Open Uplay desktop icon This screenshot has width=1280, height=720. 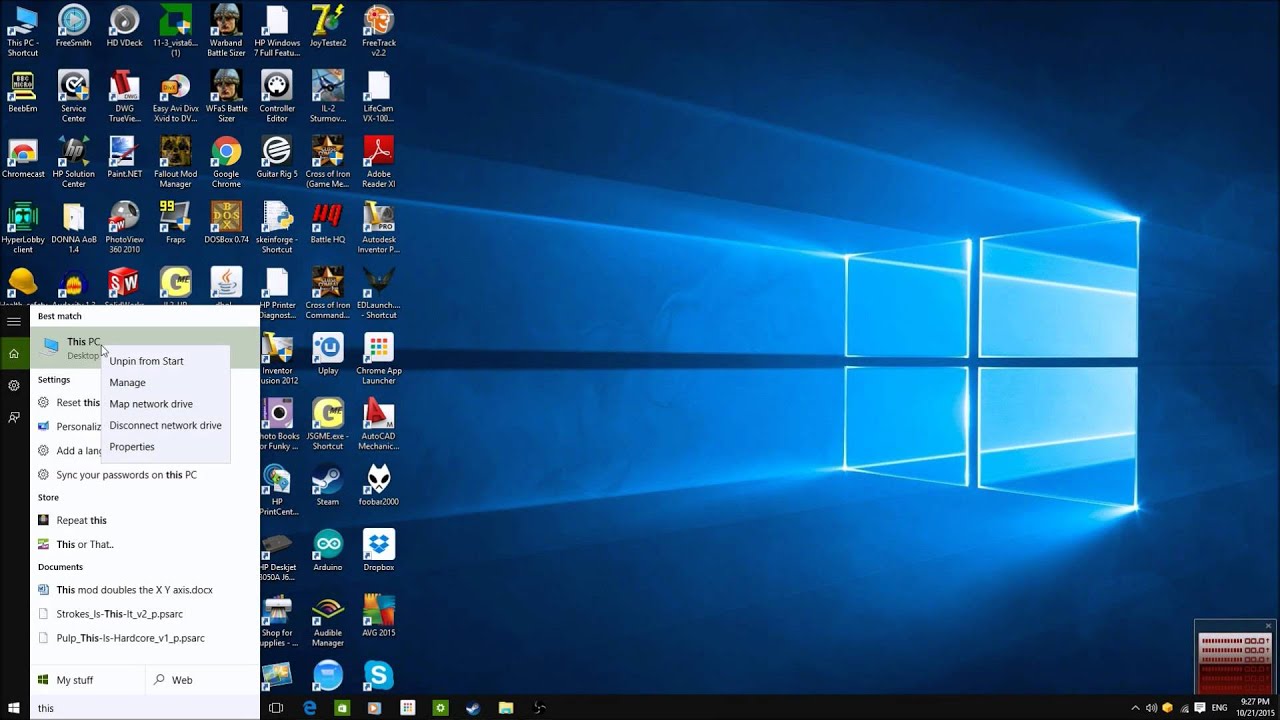tap(328, 354)
